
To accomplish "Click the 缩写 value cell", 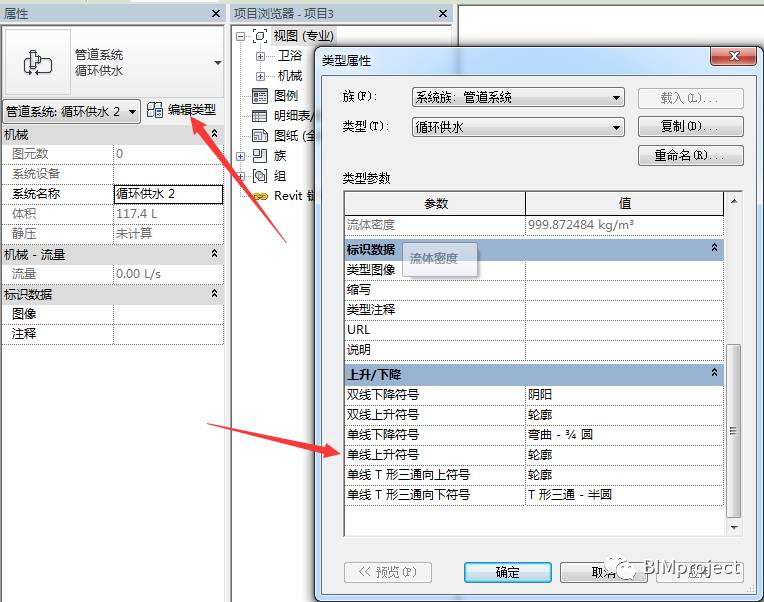I will (x=624, y=290).
